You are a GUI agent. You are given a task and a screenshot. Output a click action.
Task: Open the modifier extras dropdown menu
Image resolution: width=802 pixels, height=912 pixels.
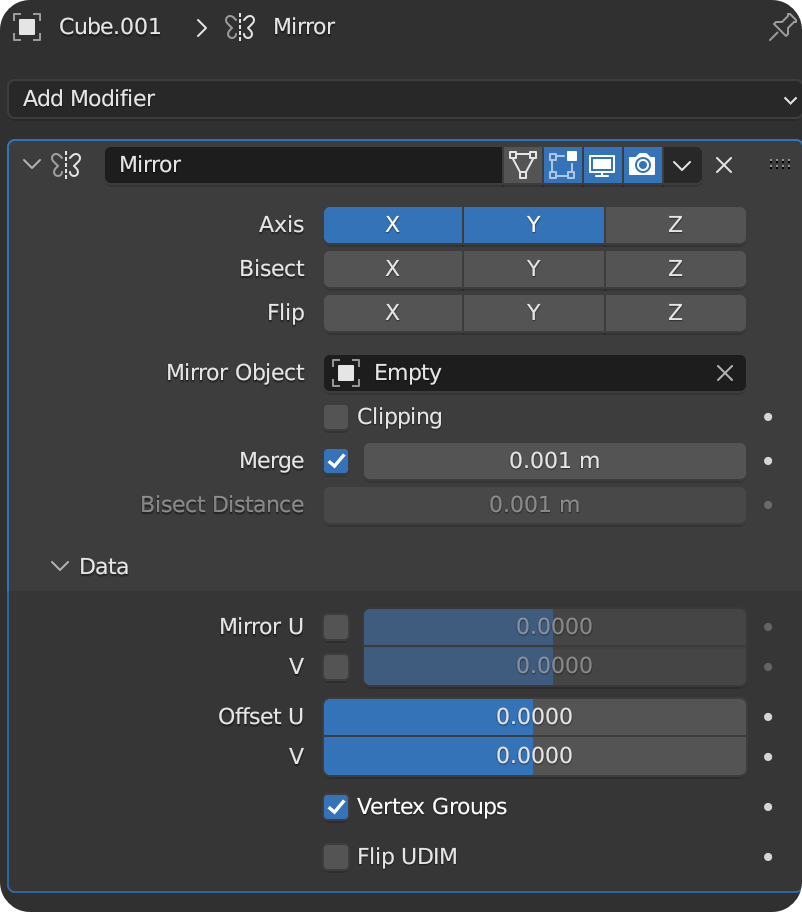(x=682, y=165)
